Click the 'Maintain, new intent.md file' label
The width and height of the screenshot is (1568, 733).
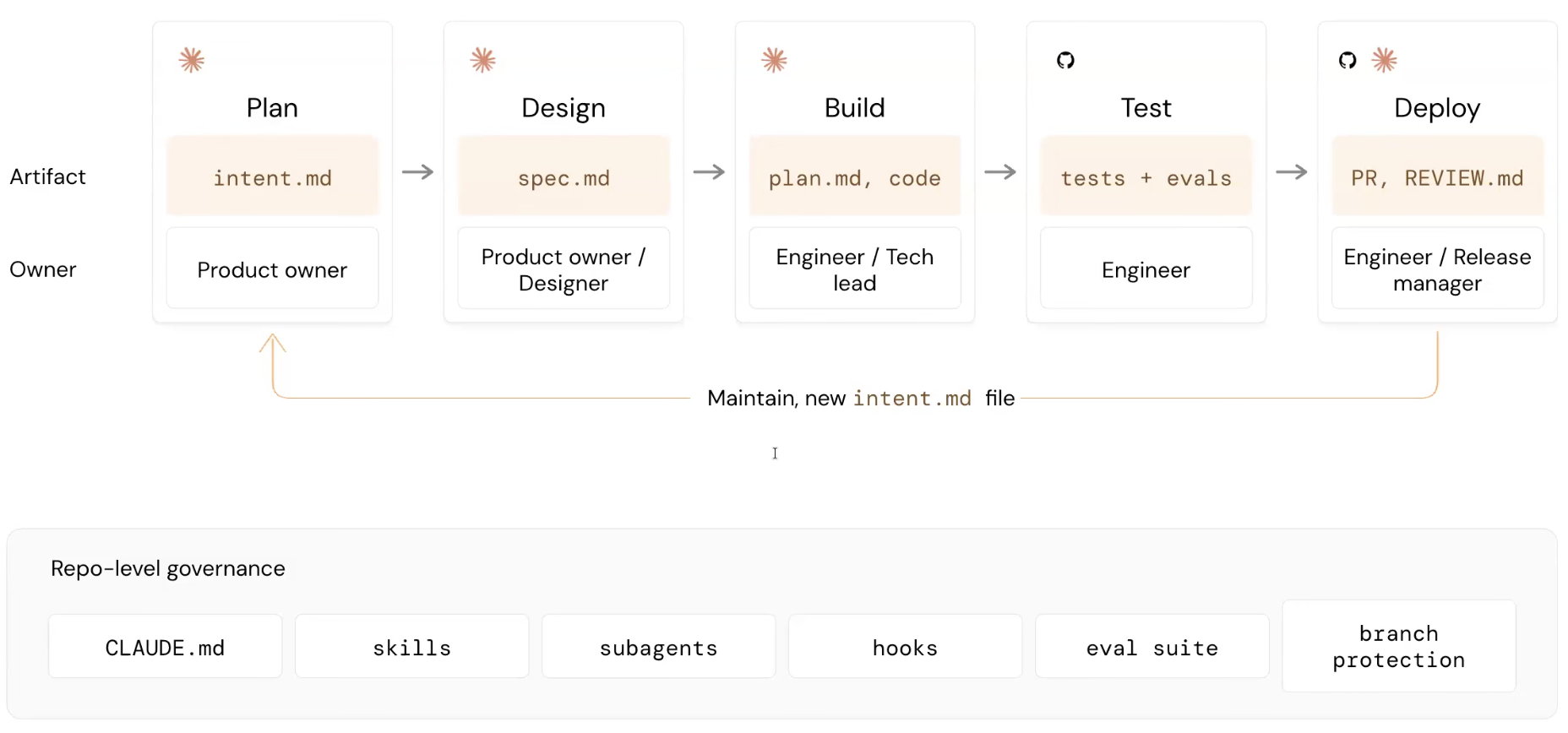[x=861, y=398]
